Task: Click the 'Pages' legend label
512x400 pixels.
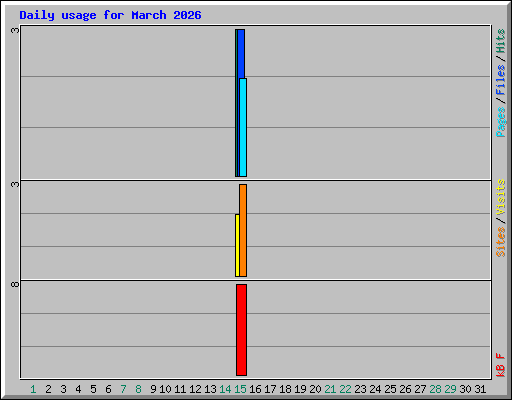Action: click(x=501, y=122)
